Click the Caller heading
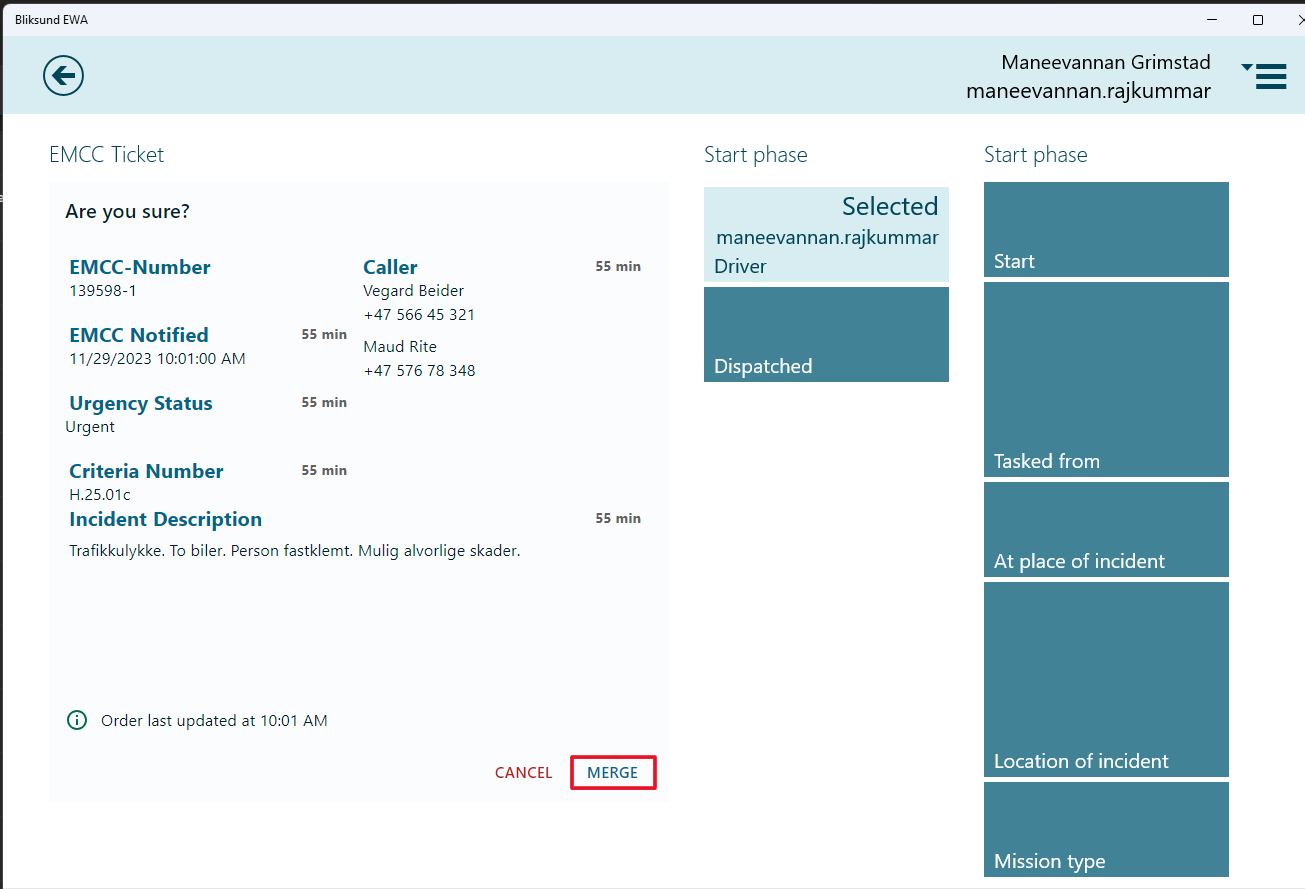This screenshot has width=1305, height=889. click(390, 267)
